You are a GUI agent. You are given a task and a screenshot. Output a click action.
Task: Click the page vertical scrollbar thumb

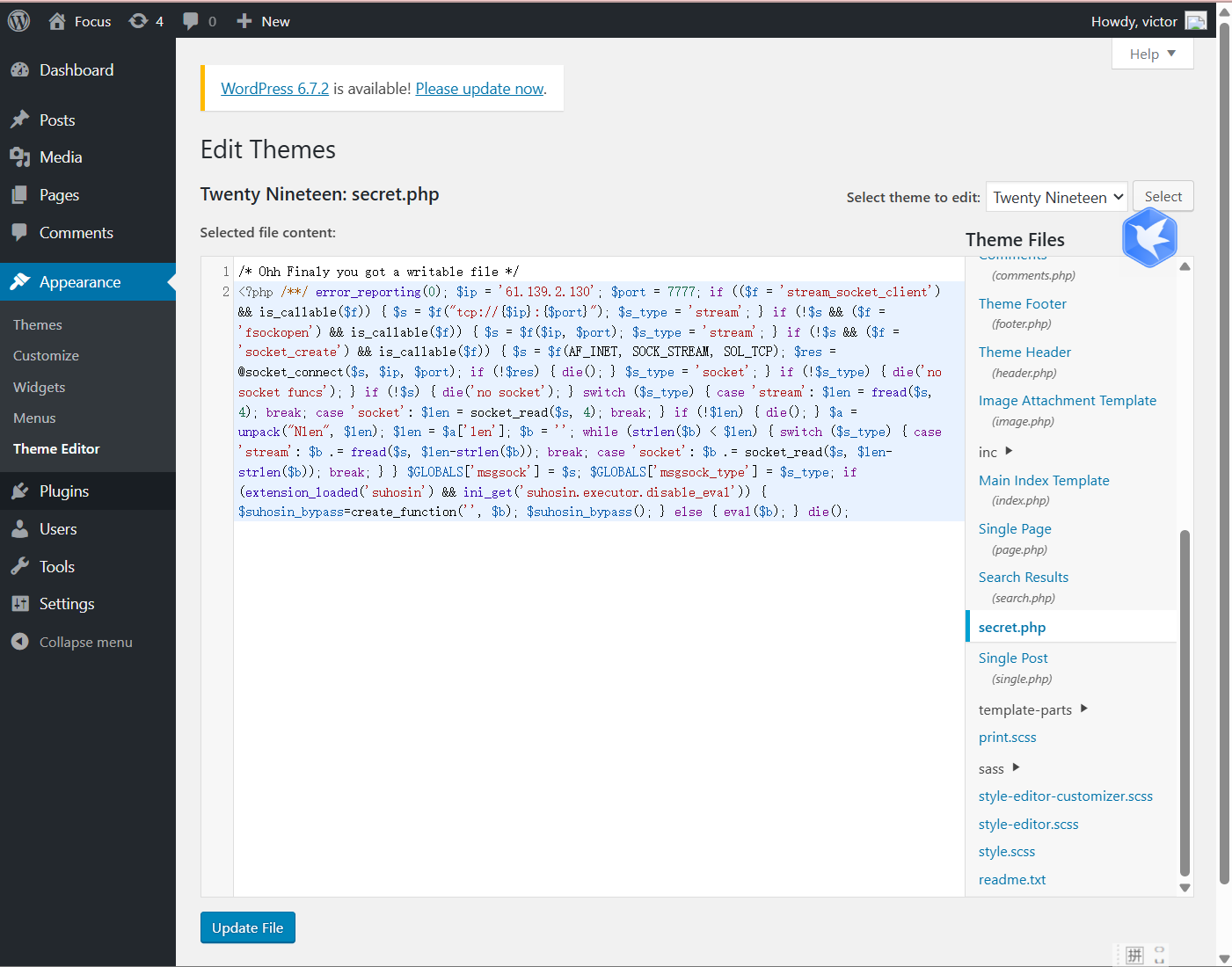click(1224, 453)
